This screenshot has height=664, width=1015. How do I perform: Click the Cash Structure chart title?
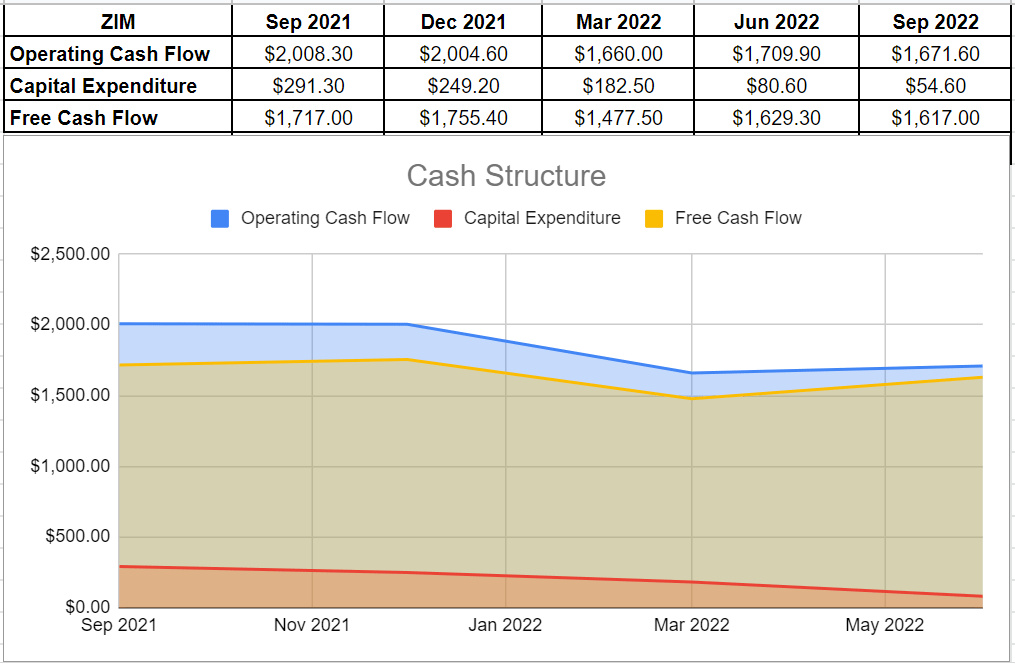[506, 175]
